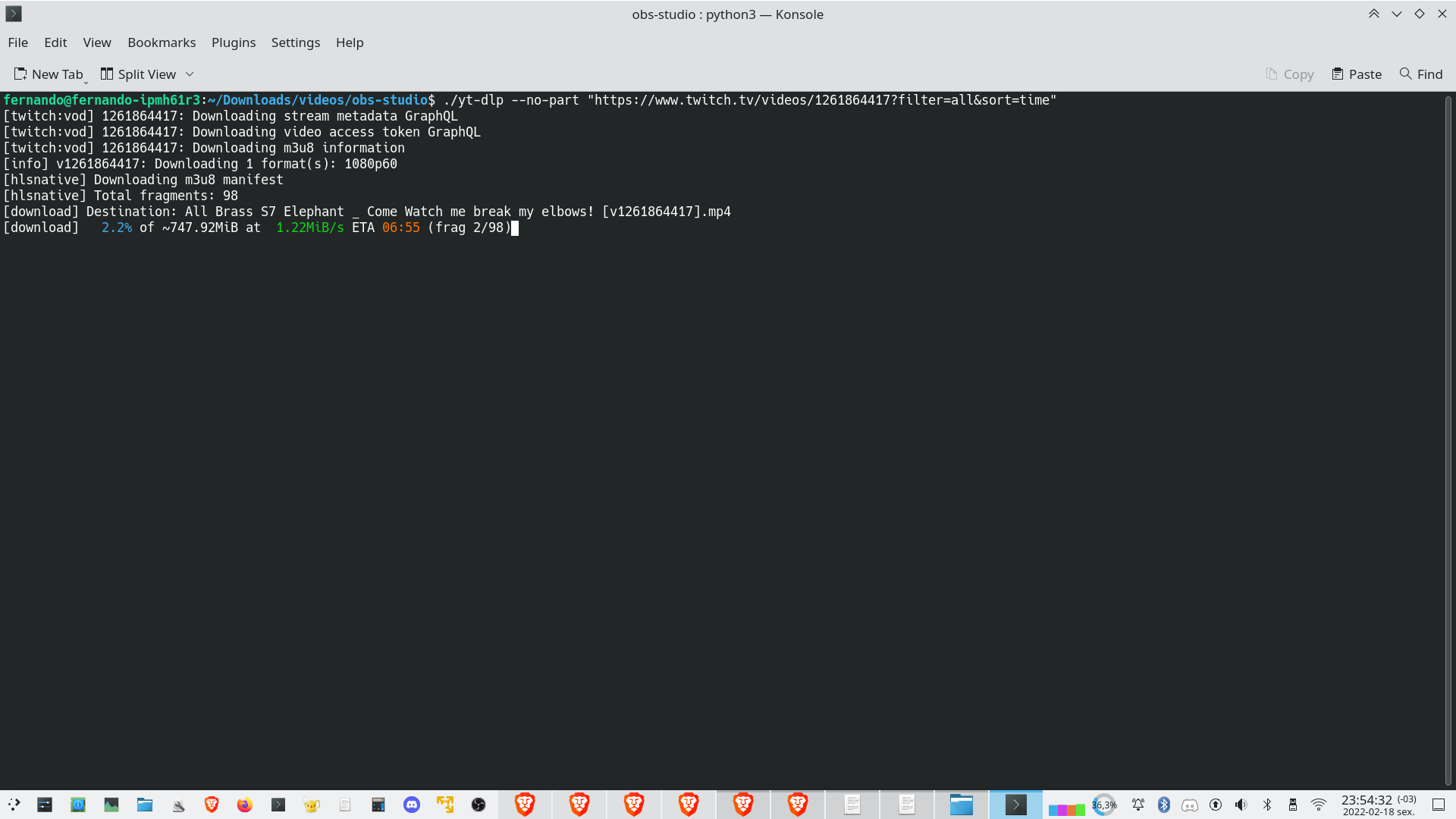Image resolution: width=1456 pixels, height=819 pixels.
Task: Launch Firefox from the taskbar
Action: pyautogui.click(x=244, y=805)
